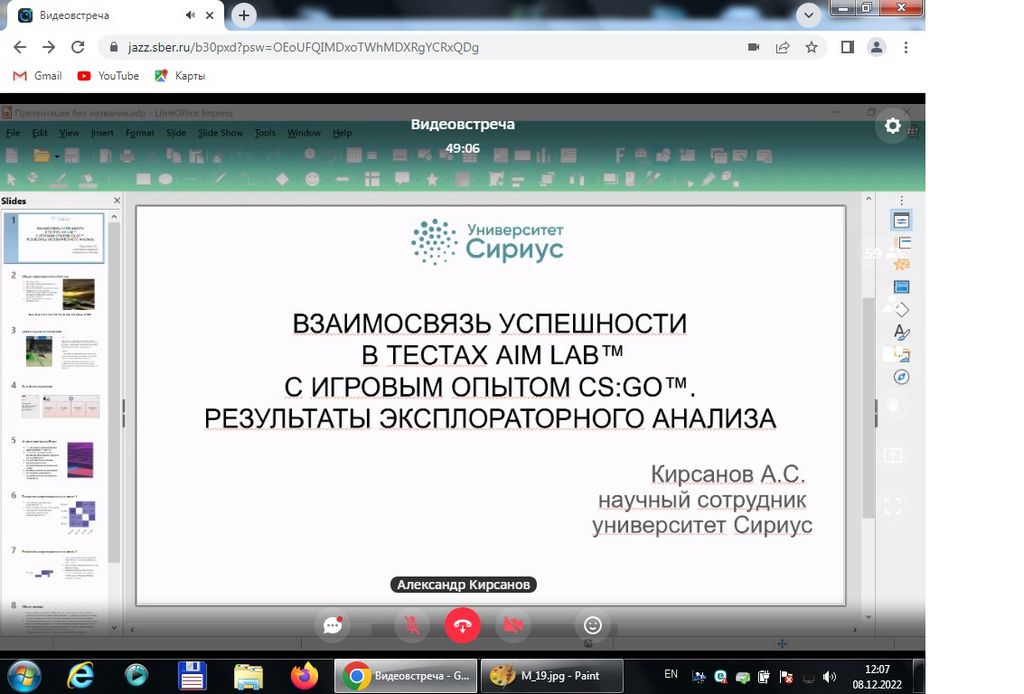The image size is (1024, 694).
Task: Toggle the Chrome side panel
Action: (847, 47)
